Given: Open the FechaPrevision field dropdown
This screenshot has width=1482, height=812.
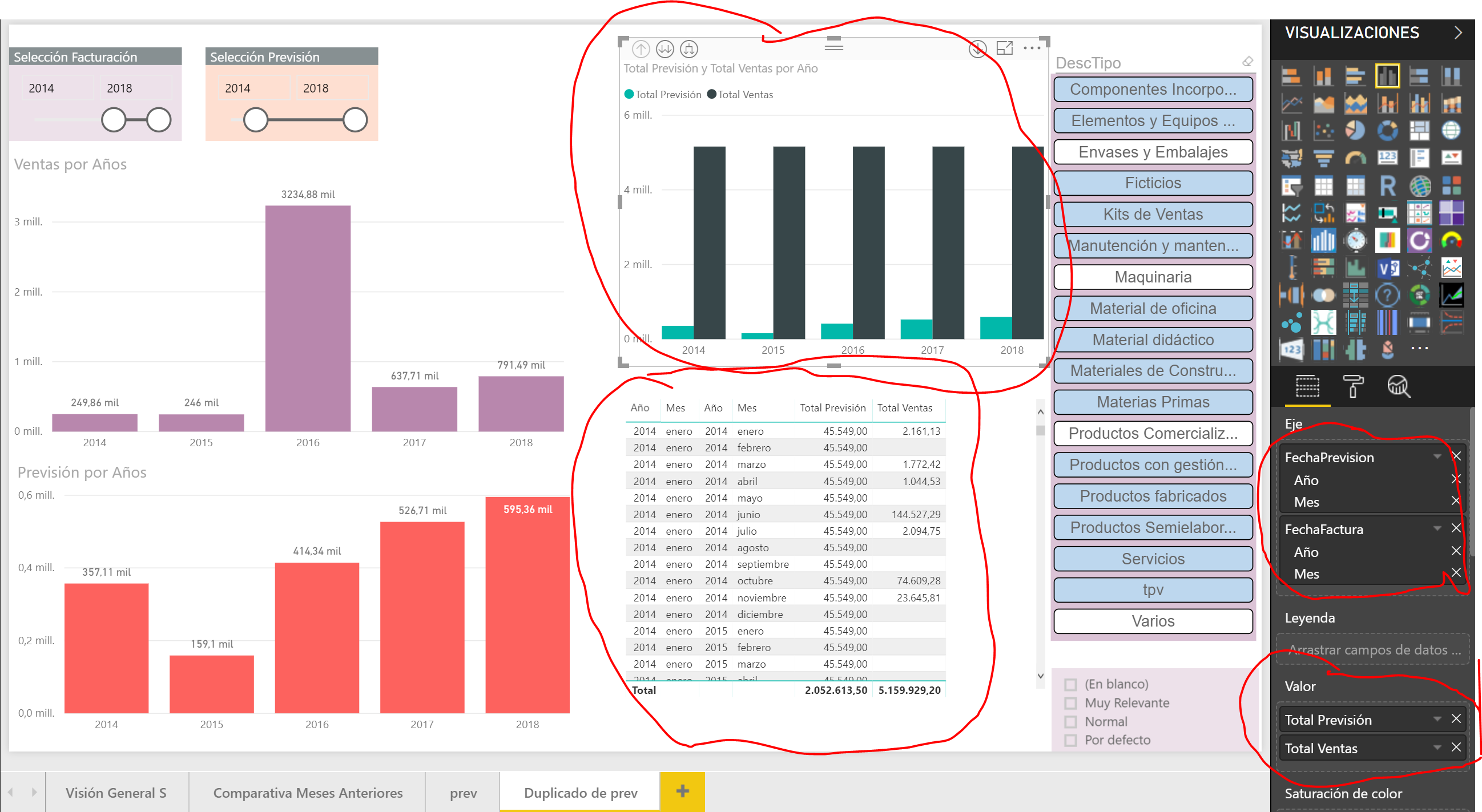Looking at the screenshot, I should (1436, 457).
